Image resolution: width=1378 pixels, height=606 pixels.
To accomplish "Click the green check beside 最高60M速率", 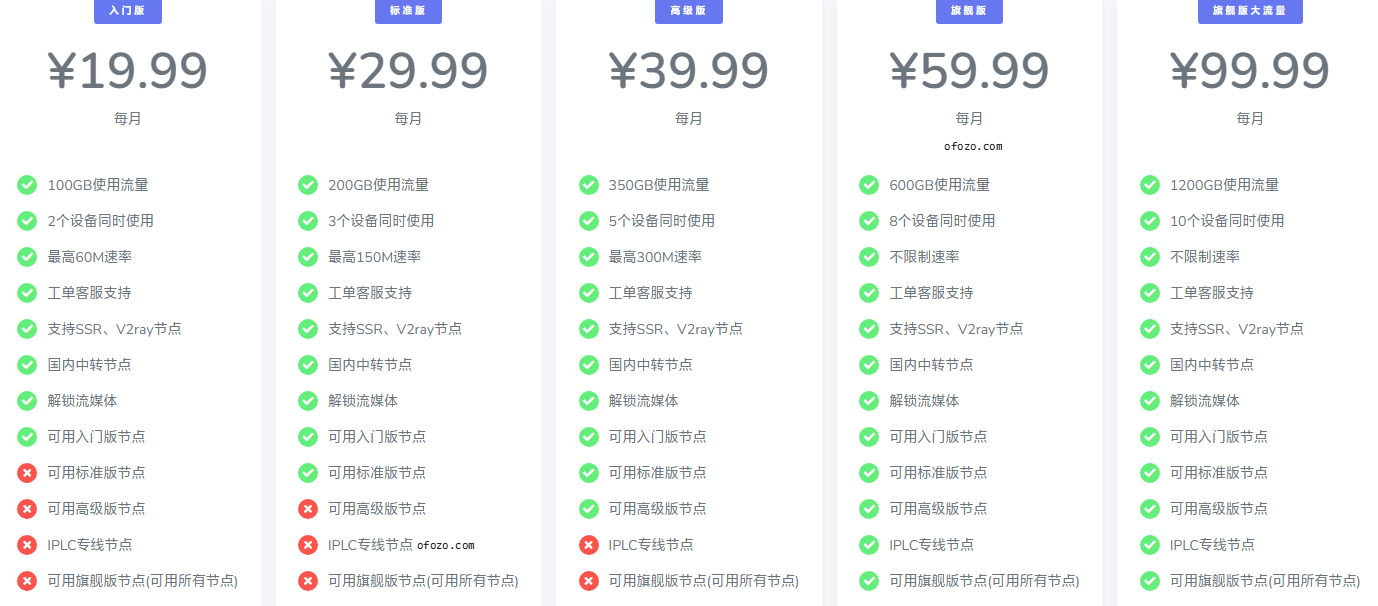I will click(27, 257).
